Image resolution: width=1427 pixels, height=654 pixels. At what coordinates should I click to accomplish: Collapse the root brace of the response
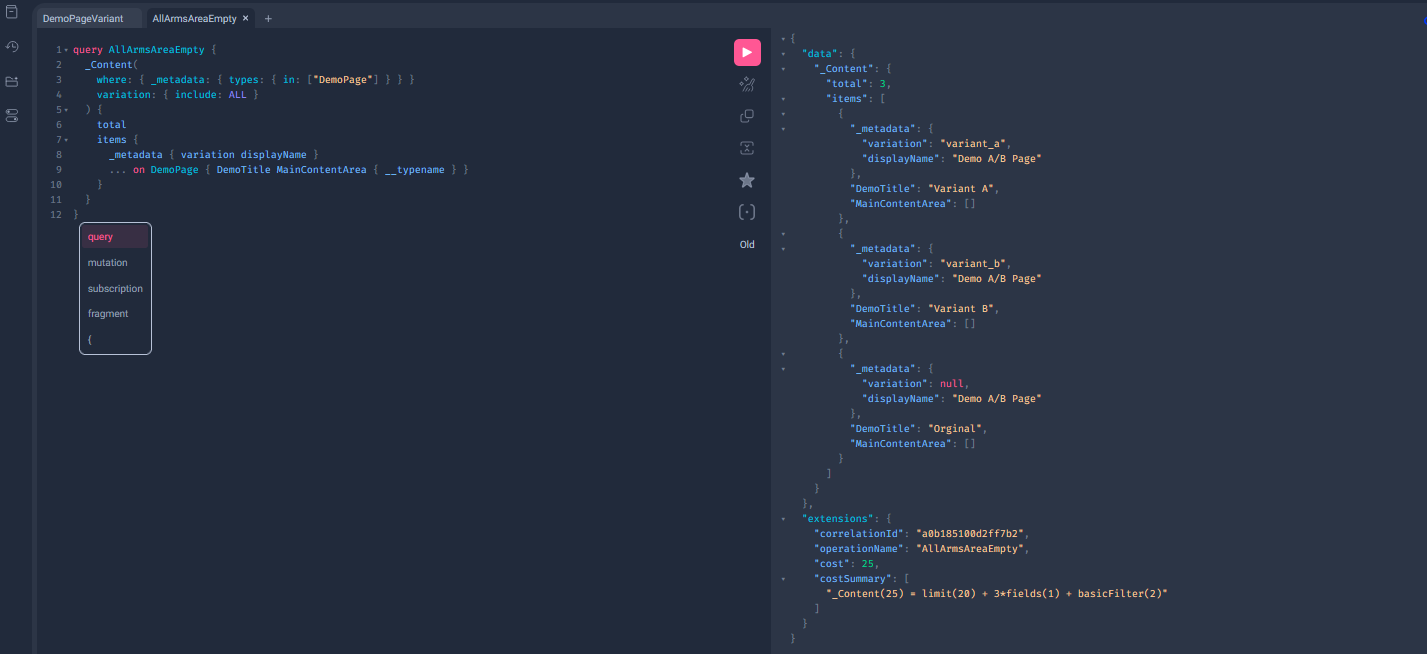(784, 38)
